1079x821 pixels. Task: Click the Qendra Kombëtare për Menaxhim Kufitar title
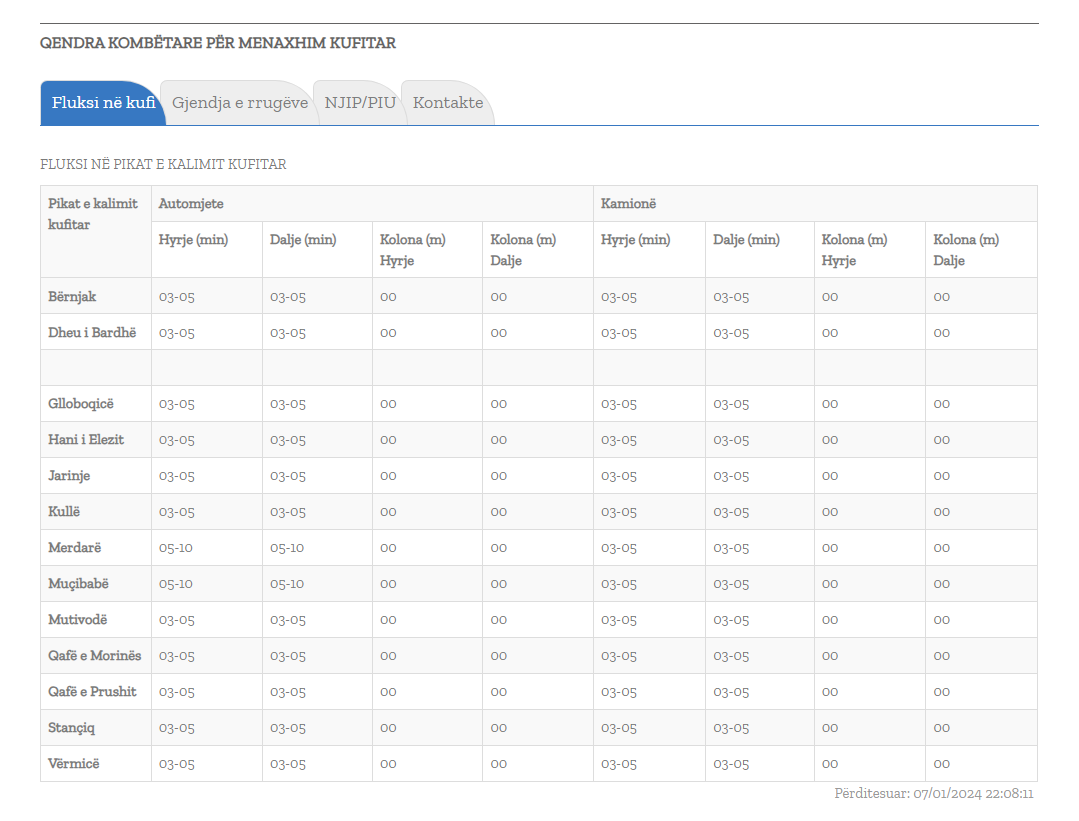tap(218, 43)
